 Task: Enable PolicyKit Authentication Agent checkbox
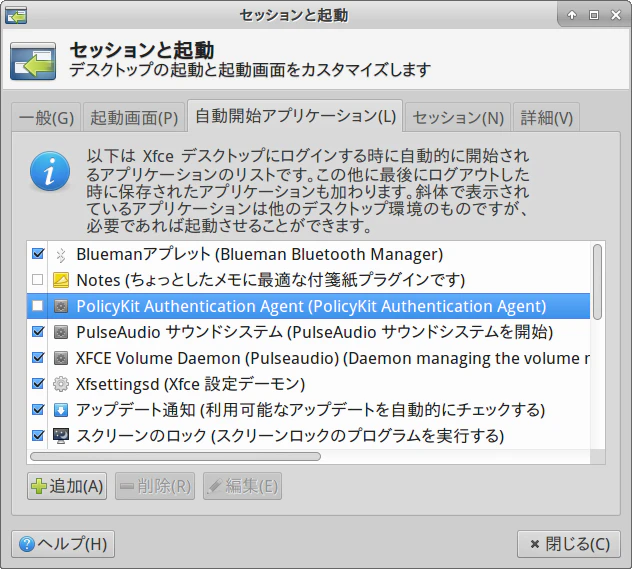click(x=38, y=306)
